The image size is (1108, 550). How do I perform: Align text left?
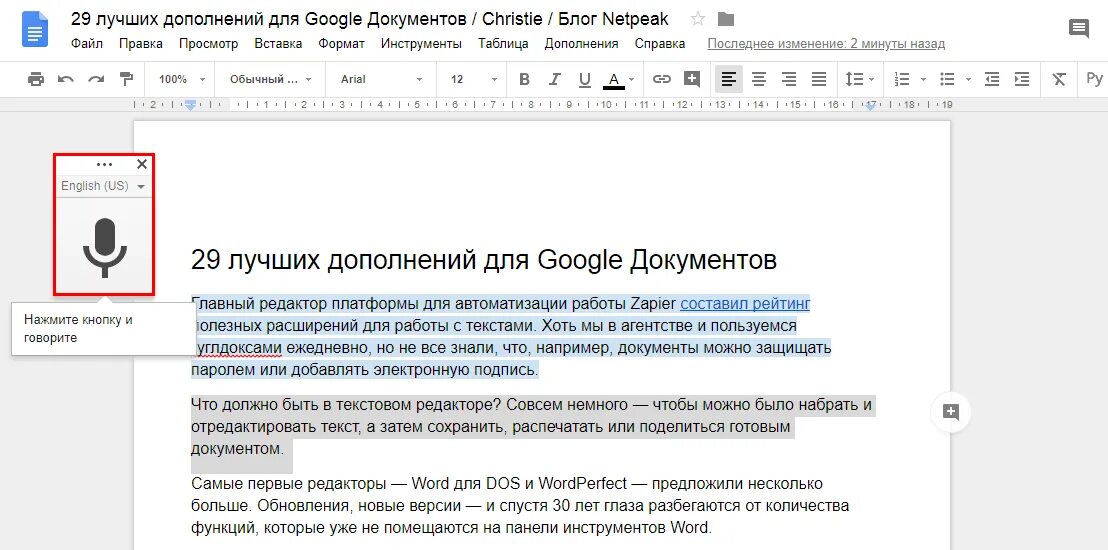coord(729,79)
